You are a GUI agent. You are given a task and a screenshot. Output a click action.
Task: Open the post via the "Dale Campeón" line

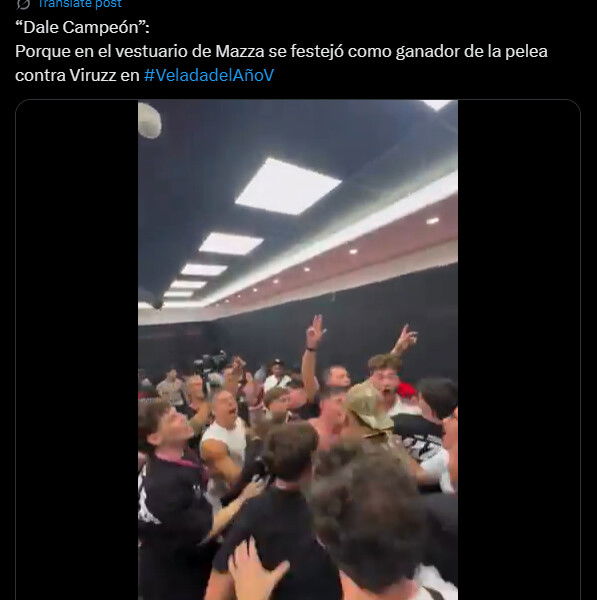[82, 28]
